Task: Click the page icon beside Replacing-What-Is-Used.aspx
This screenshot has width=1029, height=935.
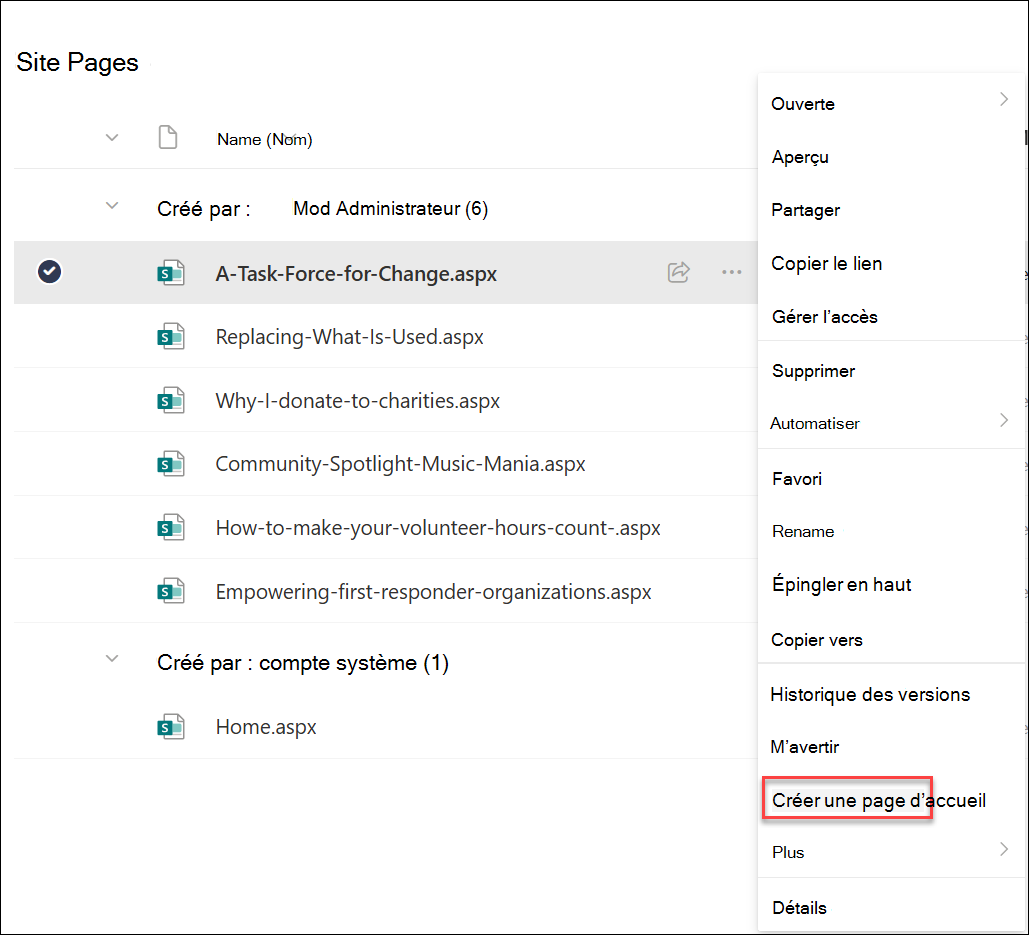Action: click(171, 337)
